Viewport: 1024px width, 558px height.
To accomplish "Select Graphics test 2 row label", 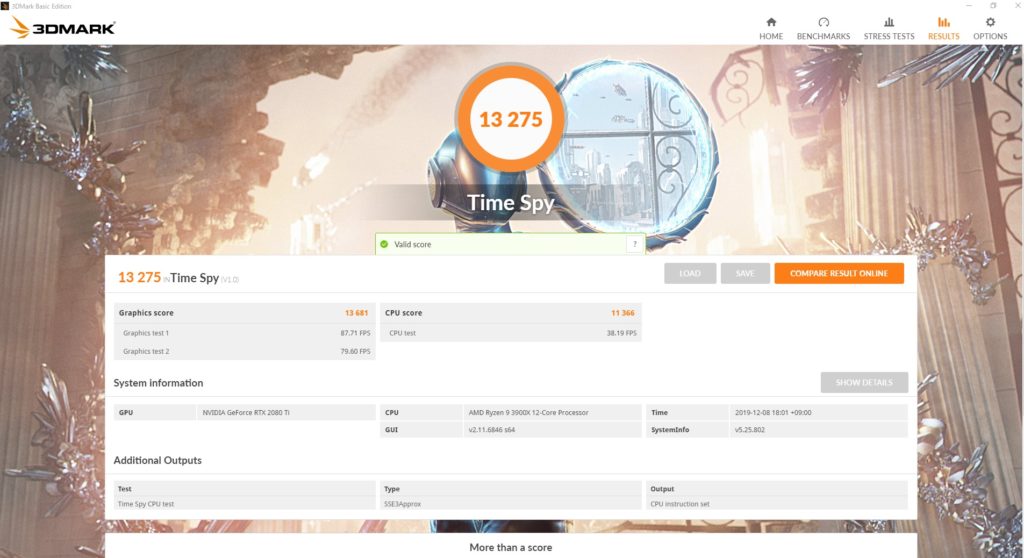I will point(146,352).
